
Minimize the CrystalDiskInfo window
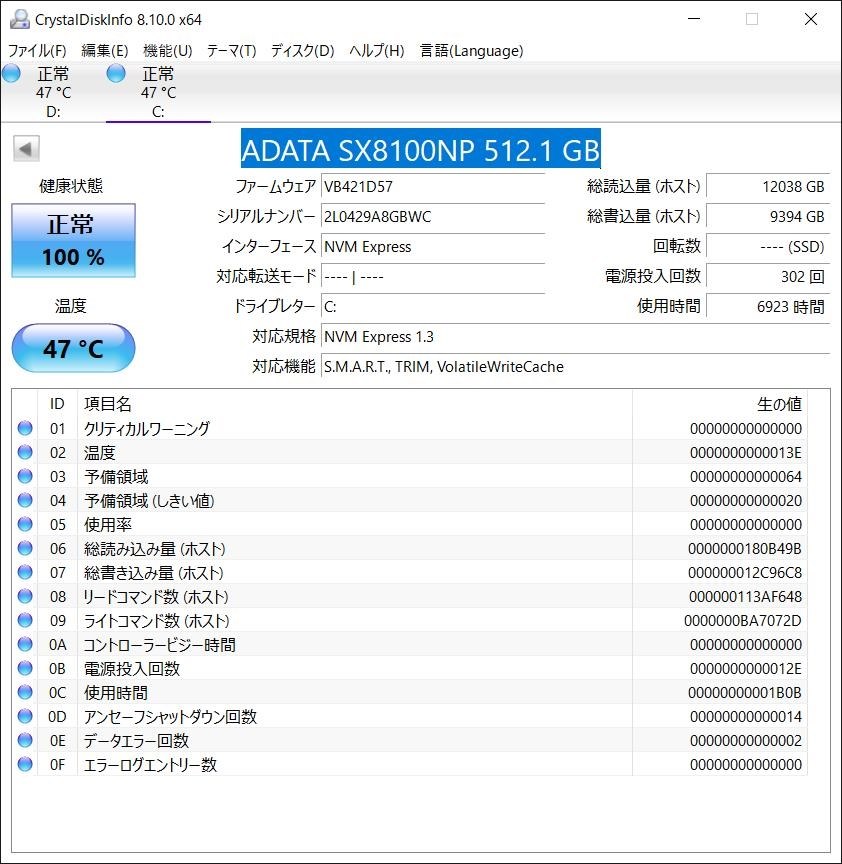point(694,19)
